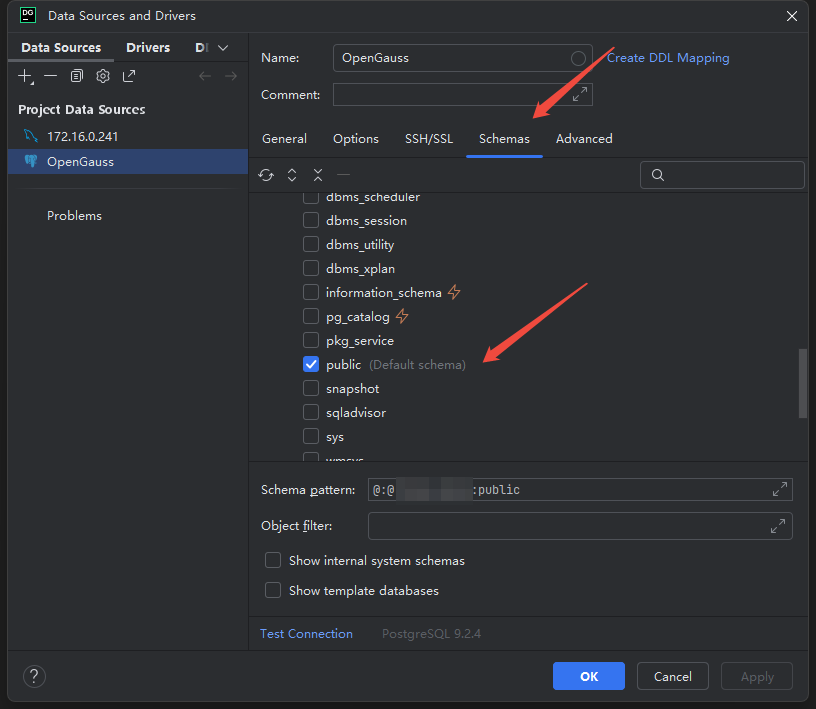Enable Show template databases
Screen dimensions: 816x709
273,590
